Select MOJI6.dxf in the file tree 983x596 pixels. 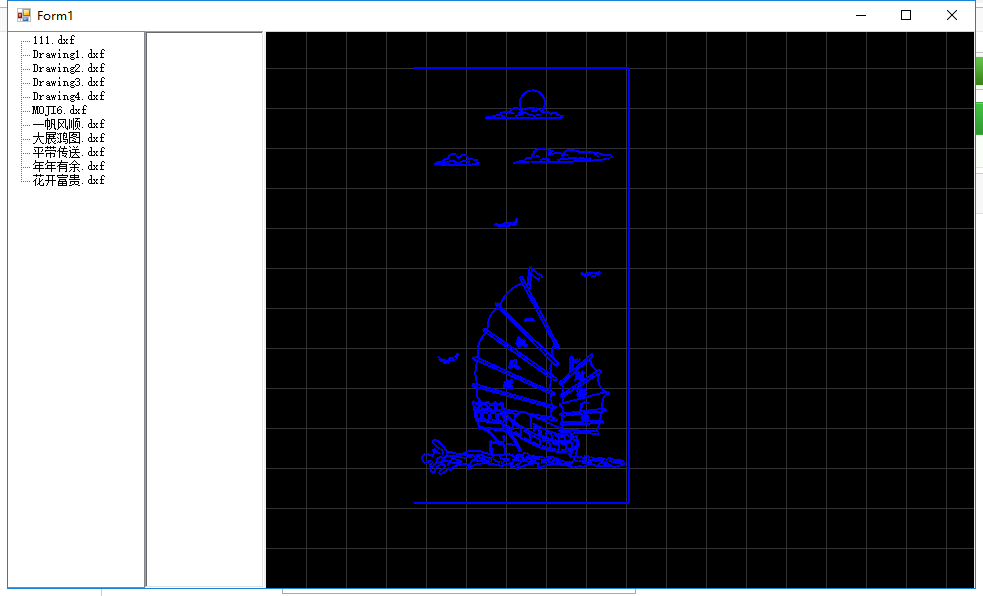click(x=59, y=110)
